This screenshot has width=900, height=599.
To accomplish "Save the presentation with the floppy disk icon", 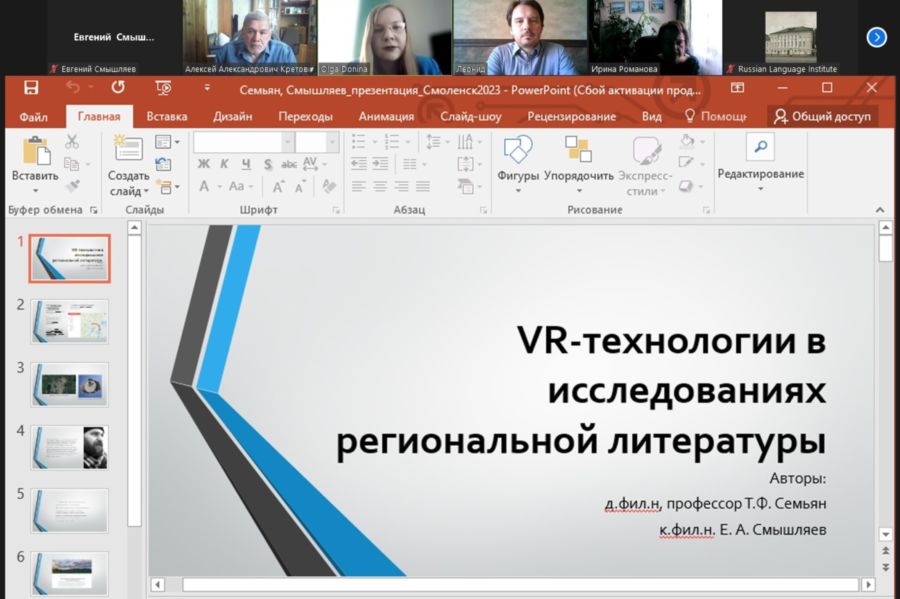I will click(x=31, y=88).
